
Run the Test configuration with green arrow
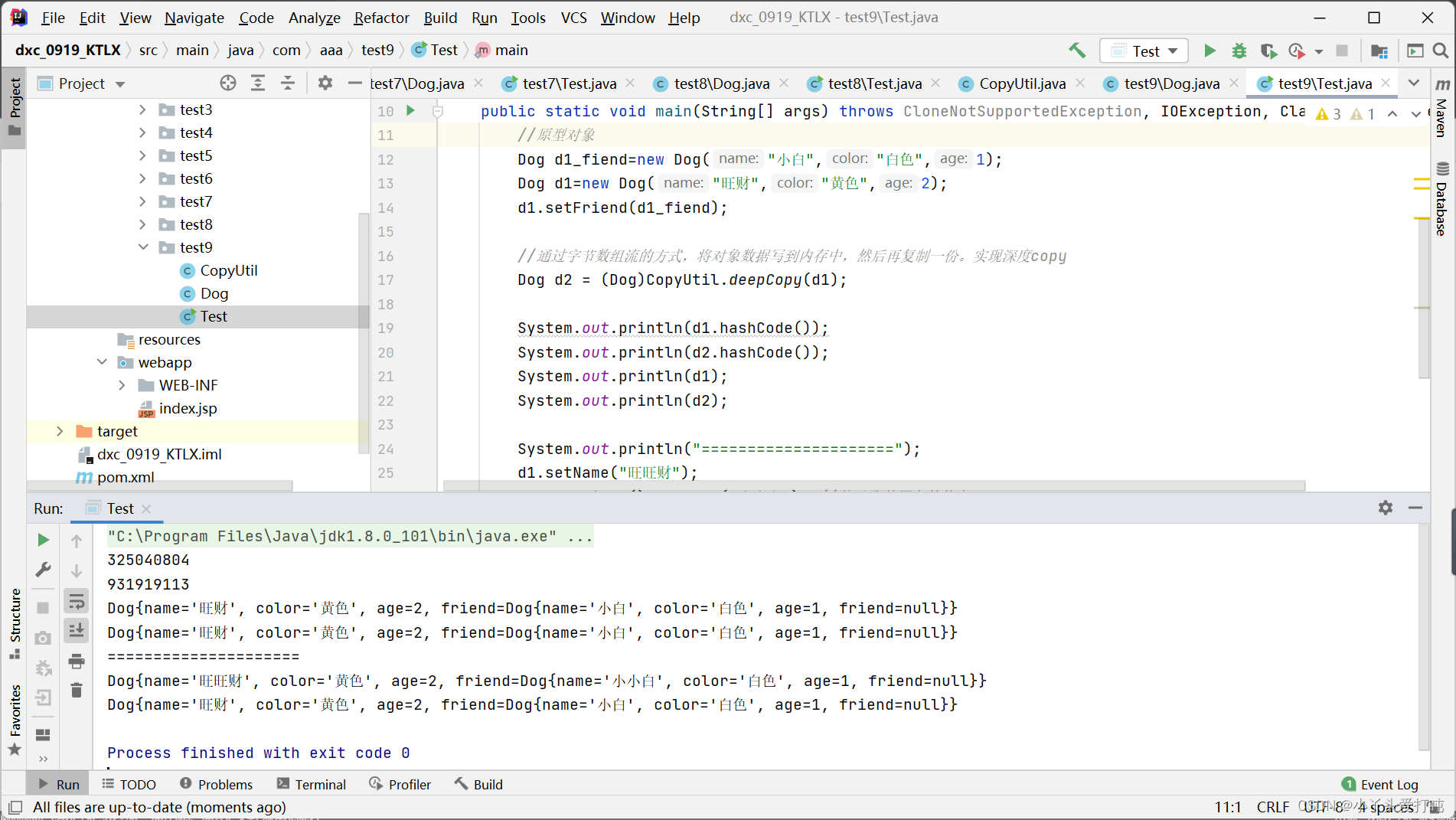coord(1210,51)
